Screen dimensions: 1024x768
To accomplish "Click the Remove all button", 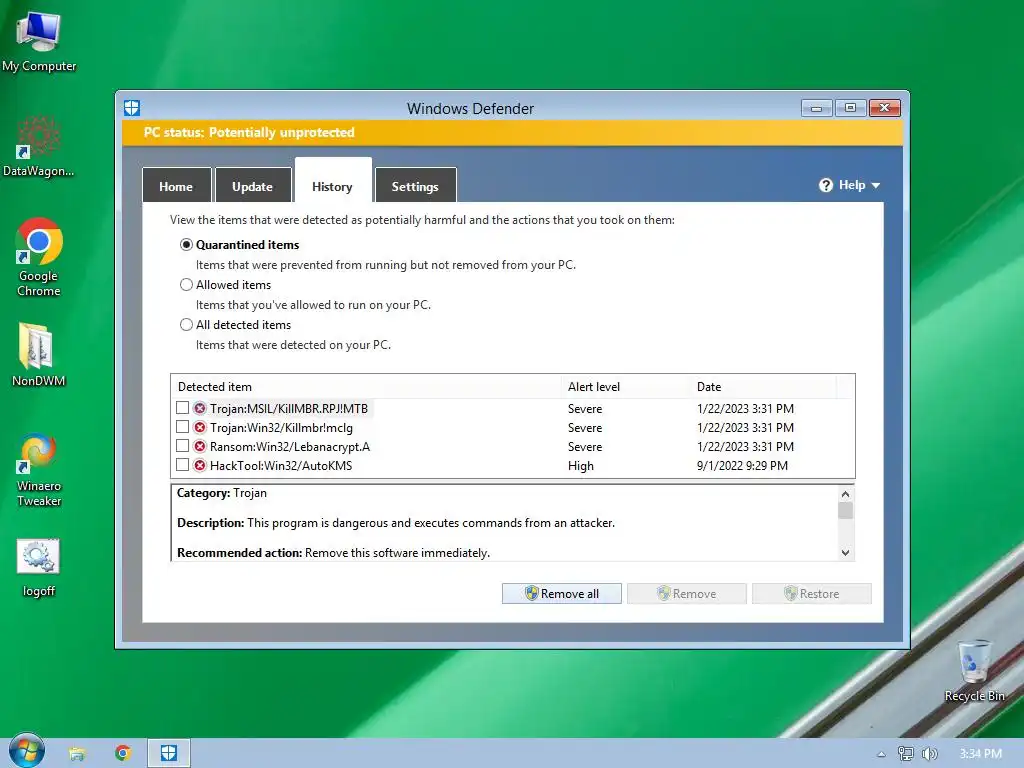I will click(562, 594).
